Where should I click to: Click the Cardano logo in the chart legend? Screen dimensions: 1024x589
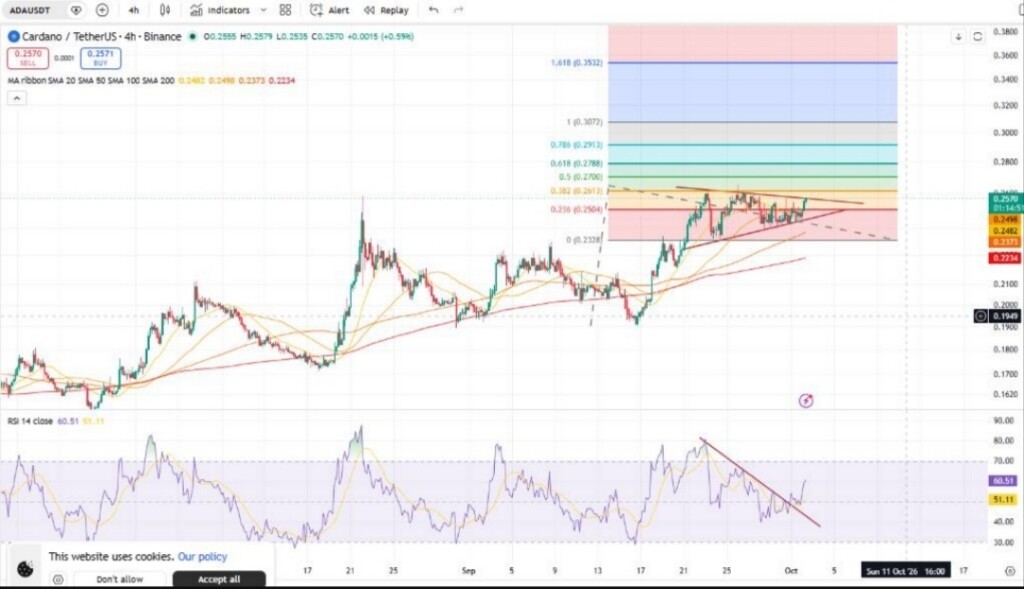tap(14, 37)
